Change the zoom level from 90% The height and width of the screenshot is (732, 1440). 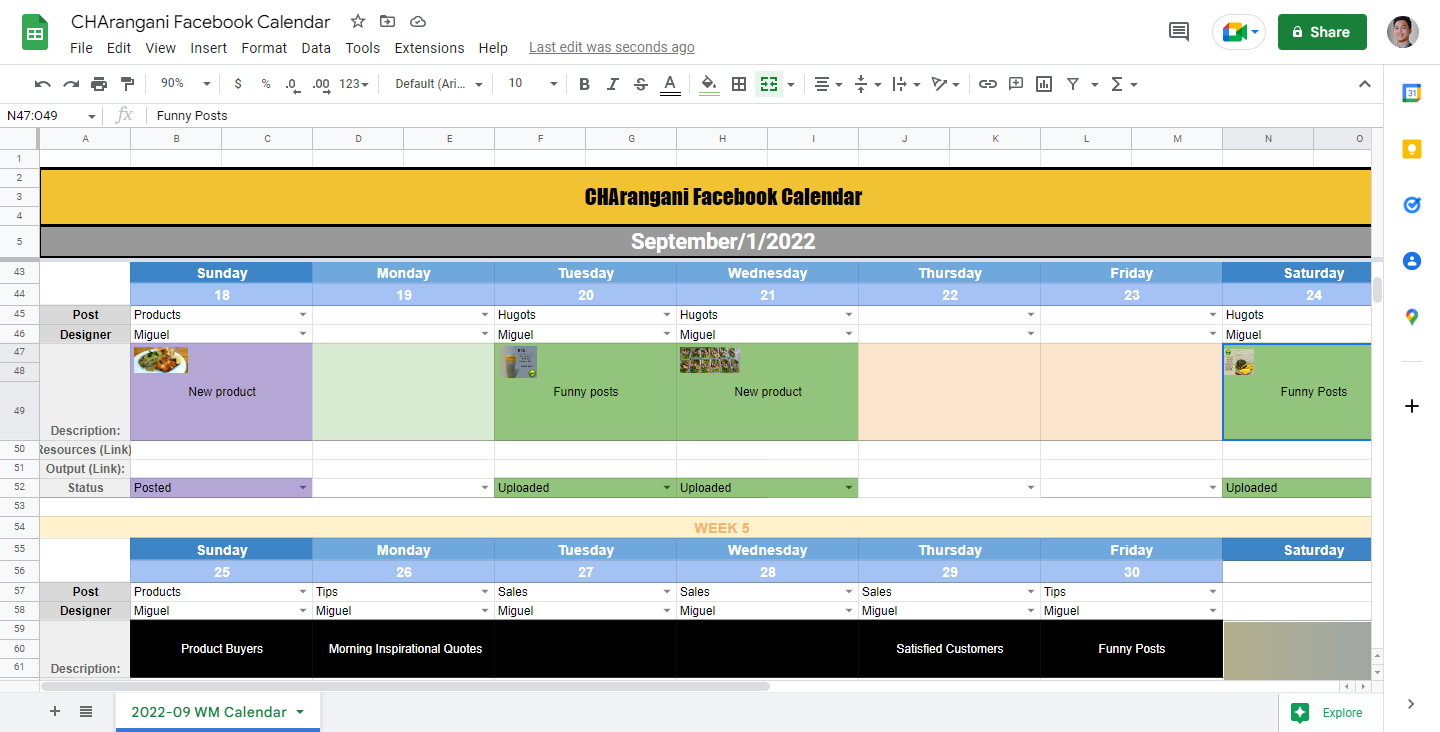185,84
